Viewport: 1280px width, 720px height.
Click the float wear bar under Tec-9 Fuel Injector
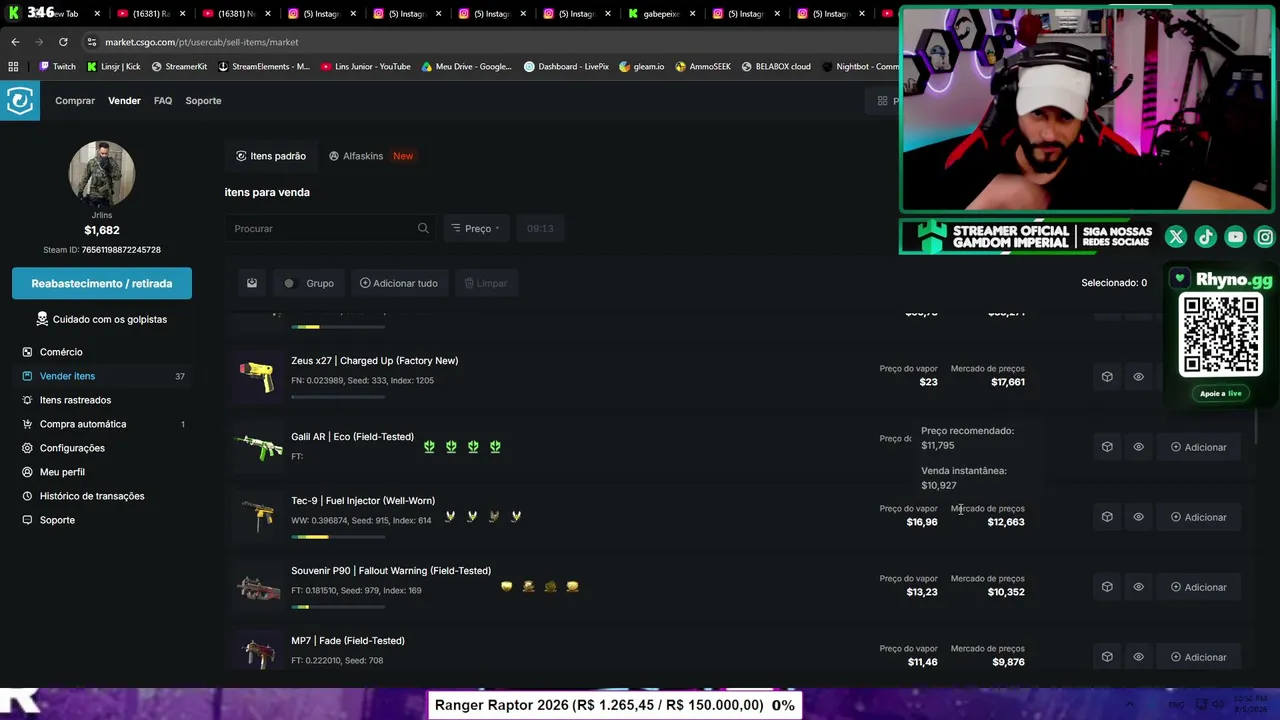coord(338,537)
